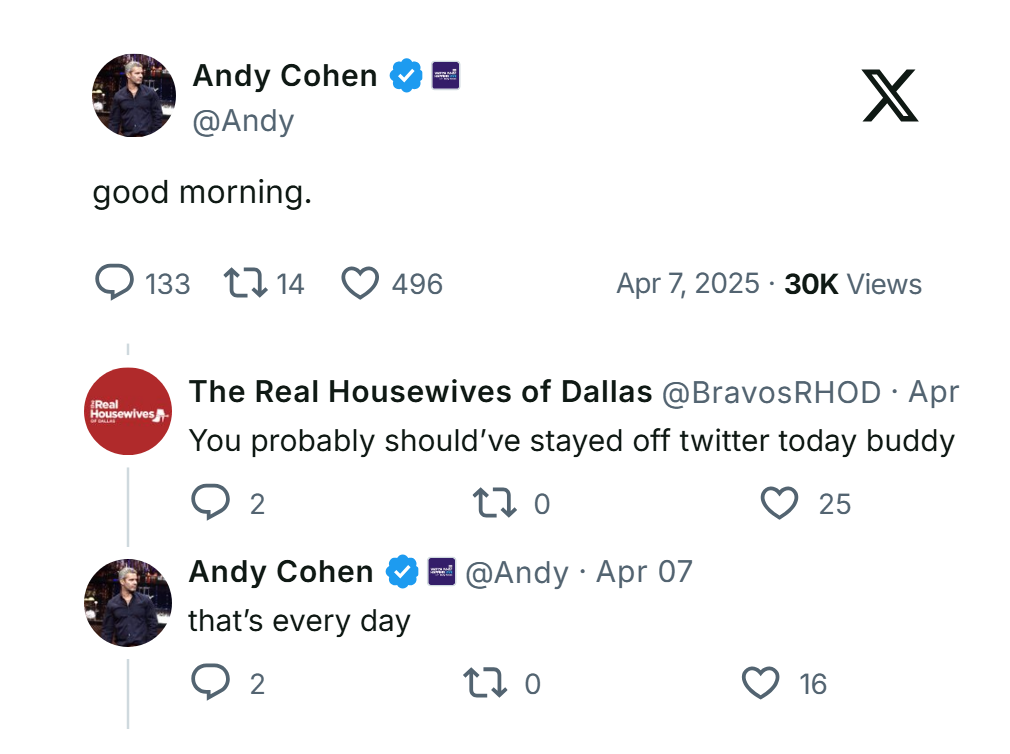Viewport: 1010px width, 754px height.
Task: Like the 'that's every day' reply
Action: coord(760,683)
